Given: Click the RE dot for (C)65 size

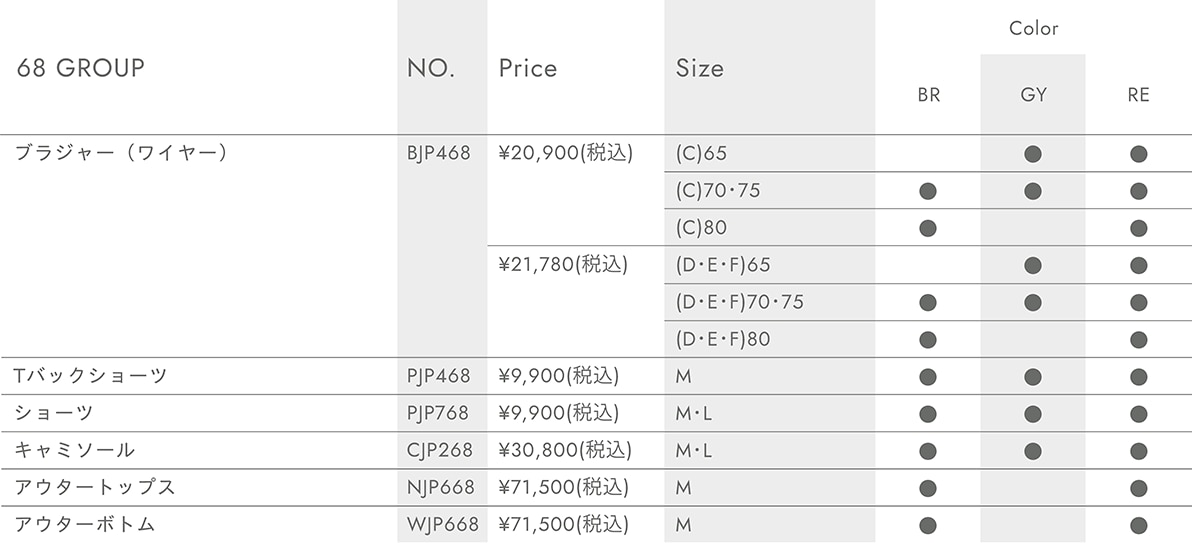Looking at the screenshot, I should 1138,154.
